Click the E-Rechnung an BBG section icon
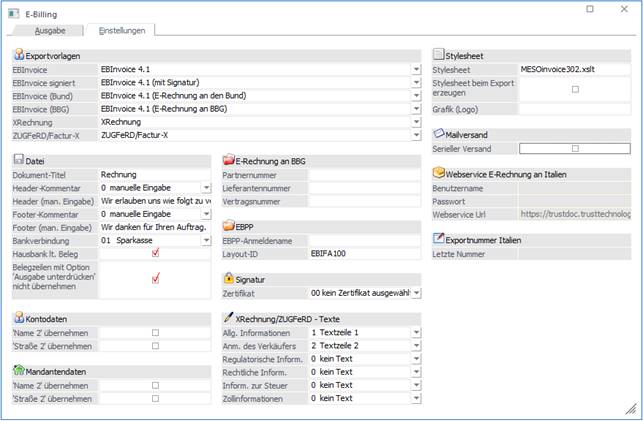643x421 pixels. pyautogui.click(x=228, y=161)
